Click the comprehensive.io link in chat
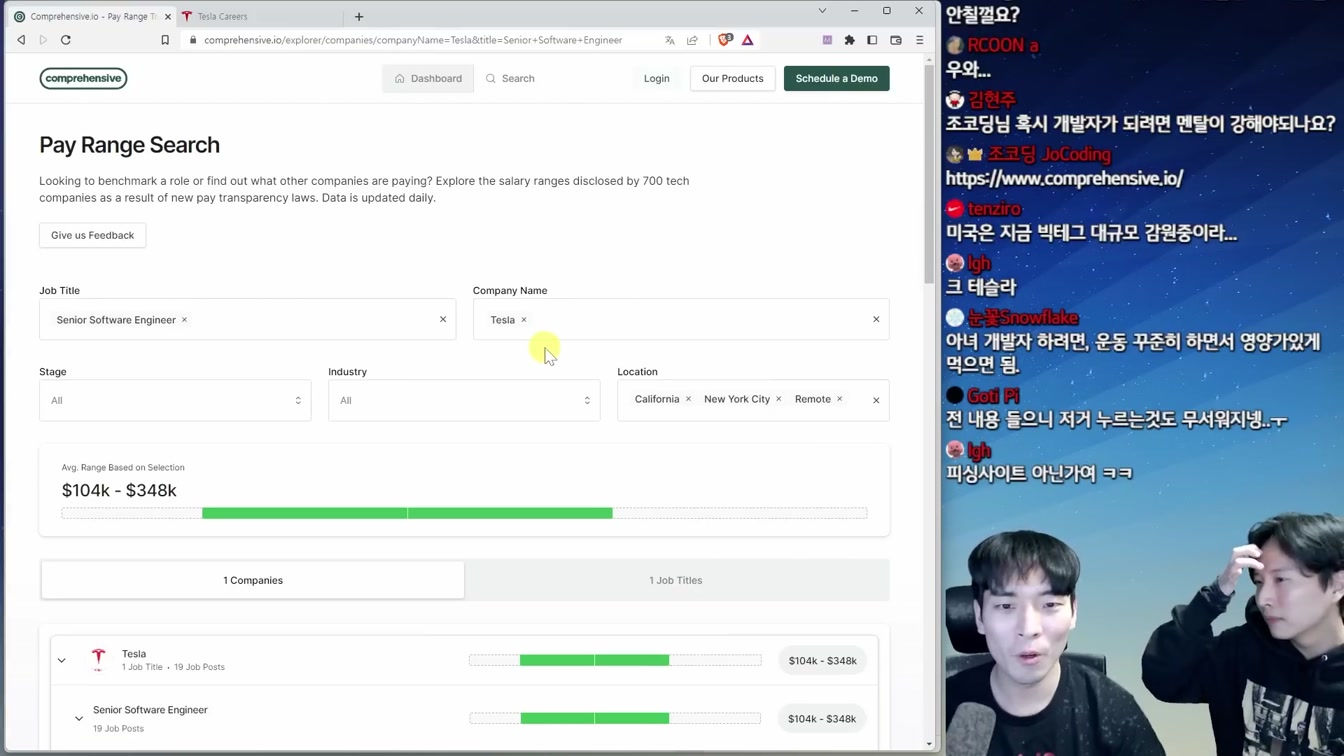 [1064, 178]
